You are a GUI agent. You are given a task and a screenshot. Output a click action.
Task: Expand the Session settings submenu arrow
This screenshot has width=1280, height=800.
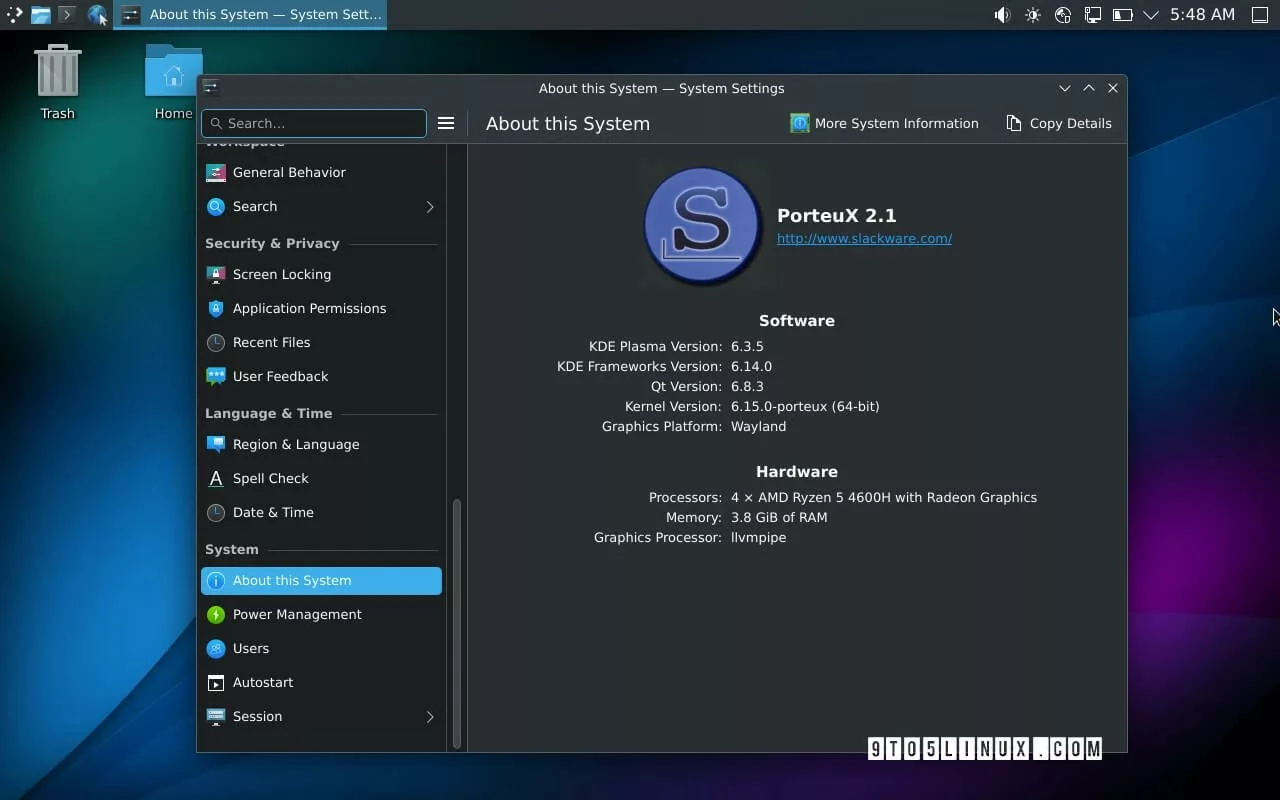click(x=430, y=717)
